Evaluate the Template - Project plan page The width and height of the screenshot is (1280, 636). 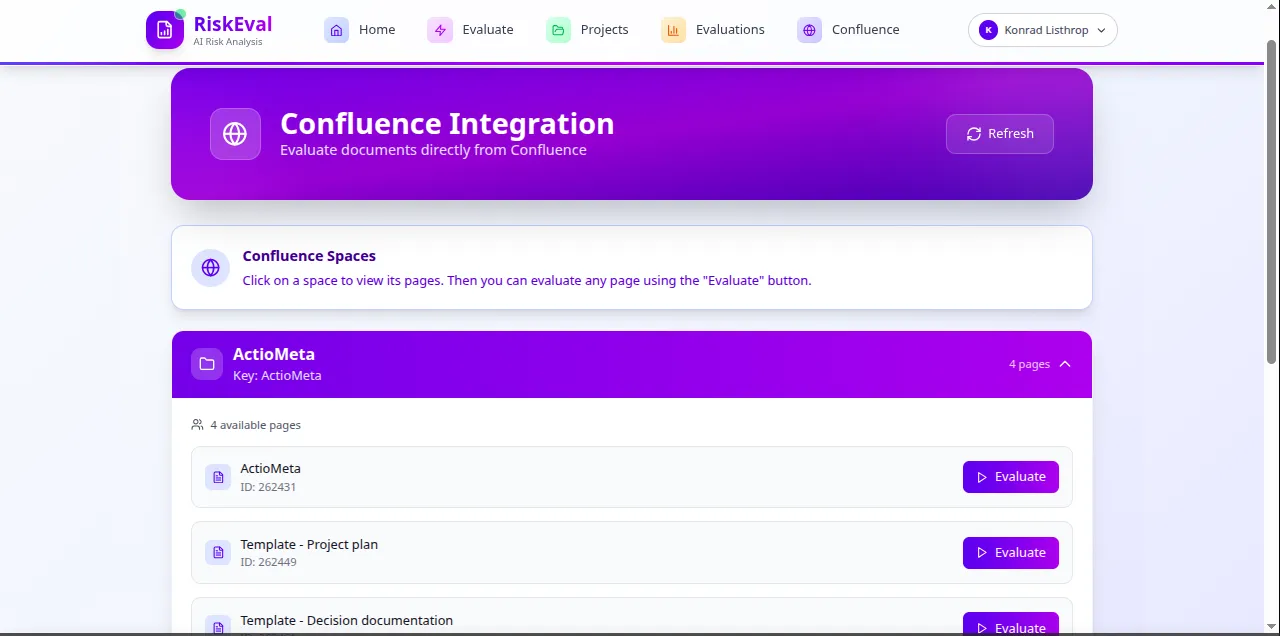point(1010,553)
